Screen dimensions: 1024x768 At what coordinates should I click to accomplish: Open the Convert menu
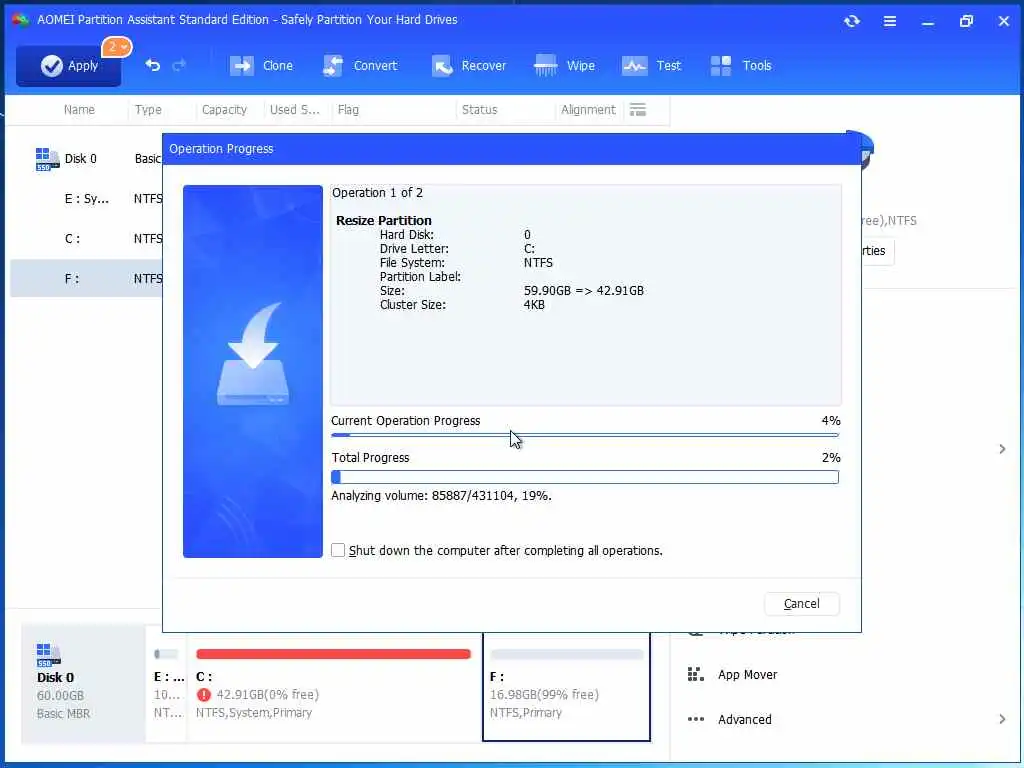click(x=360, y=65)
